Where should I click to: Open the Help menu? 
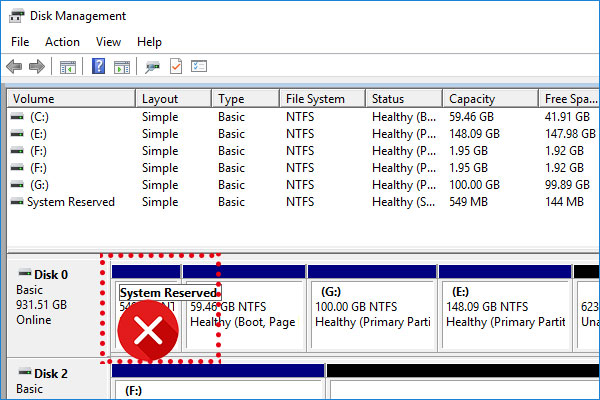click(x=149, y=42)
